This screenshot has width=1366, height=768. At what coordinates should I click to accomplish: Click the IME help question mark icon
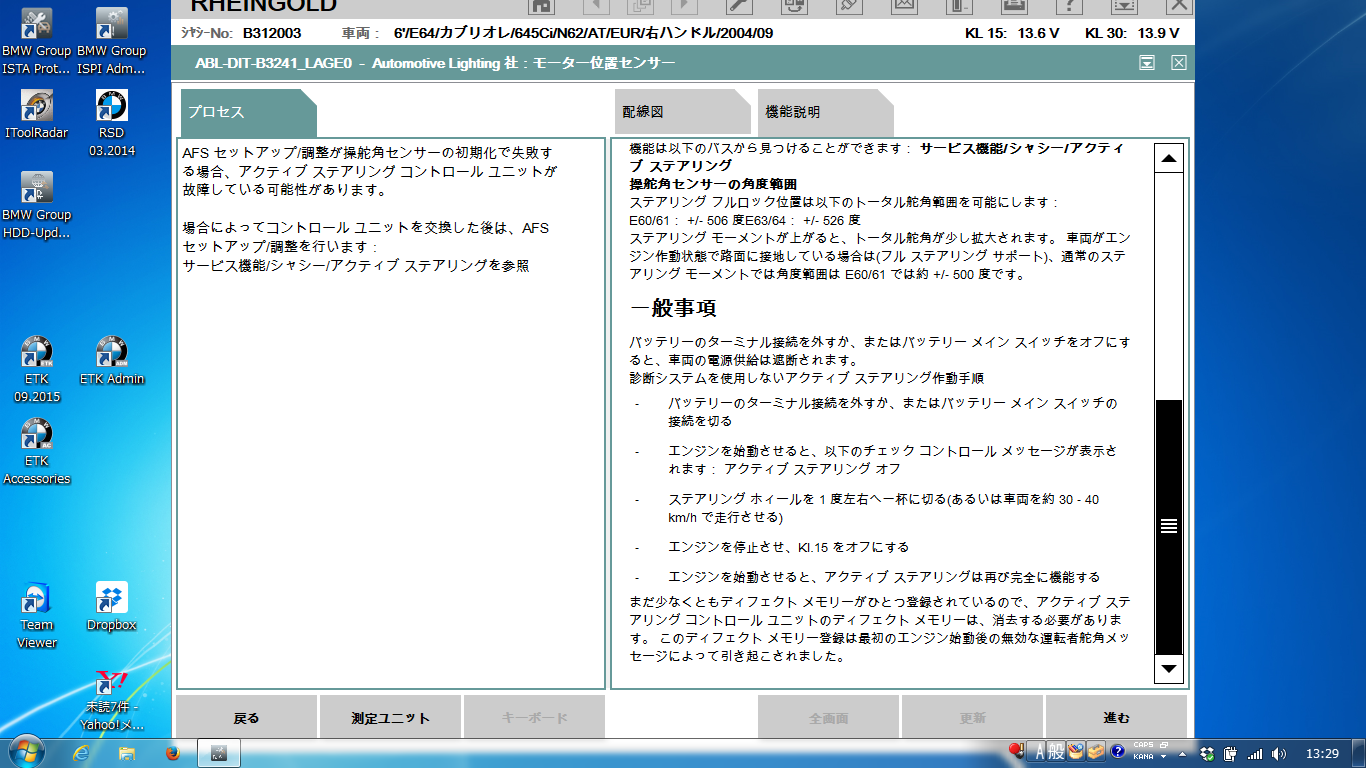click(x=1117, y=751)
